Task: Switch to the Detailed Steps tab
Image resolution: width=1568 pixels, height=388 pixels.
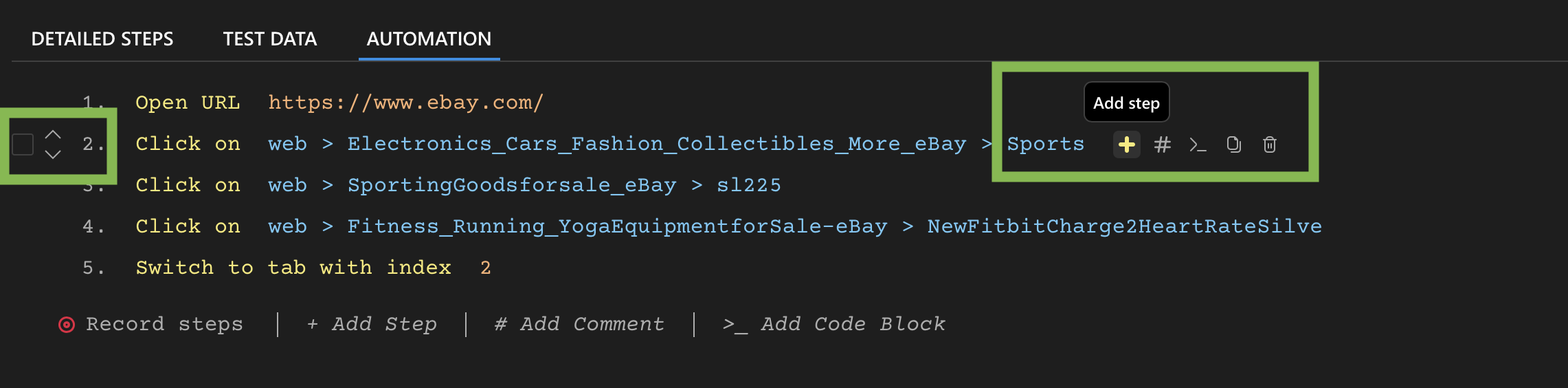Action: [x=102, y=39]
